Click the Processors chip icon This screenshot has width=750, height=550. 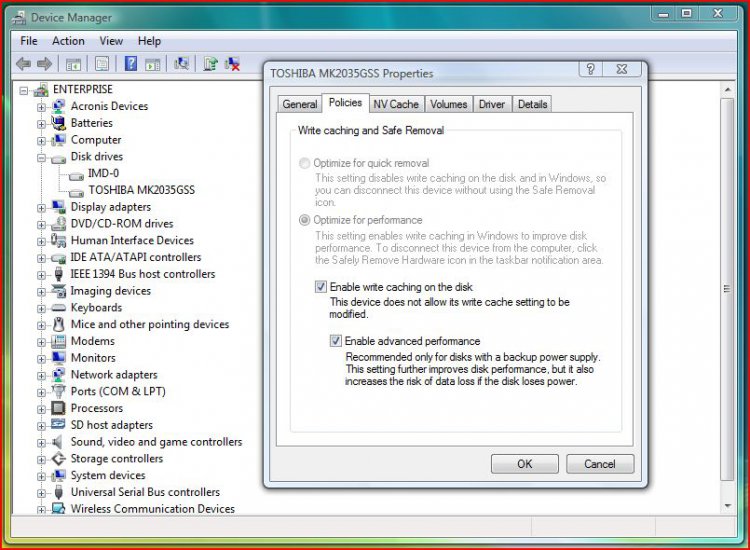(58, 408)
